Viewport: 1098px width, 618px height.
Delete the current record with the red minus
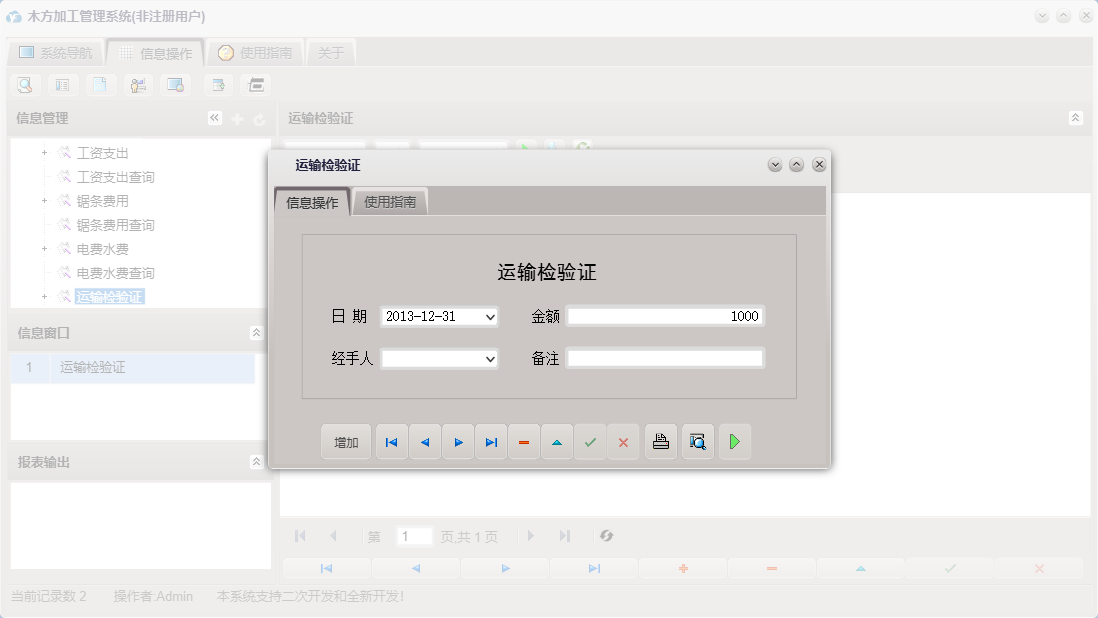(x=524, y=441)
